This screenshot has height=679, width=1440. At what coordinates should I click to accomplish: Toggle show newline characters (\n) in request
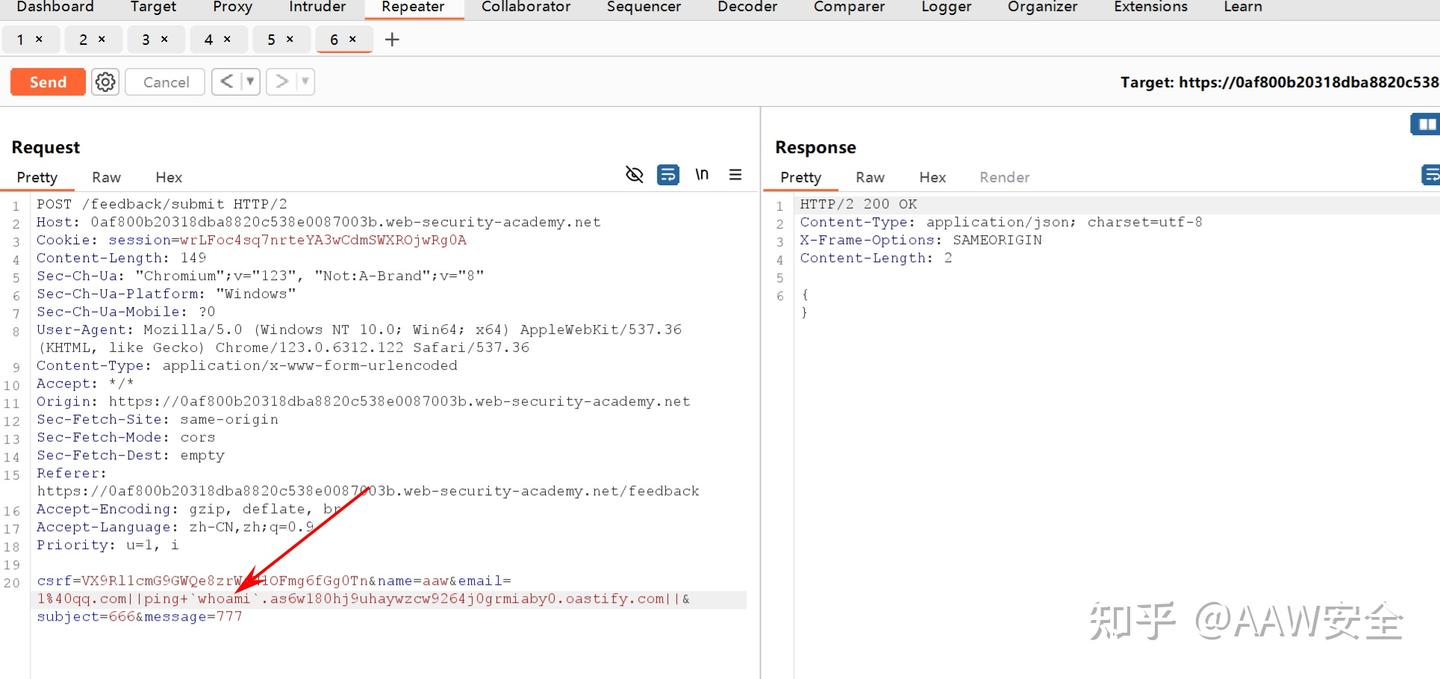(x=702, y=175)
